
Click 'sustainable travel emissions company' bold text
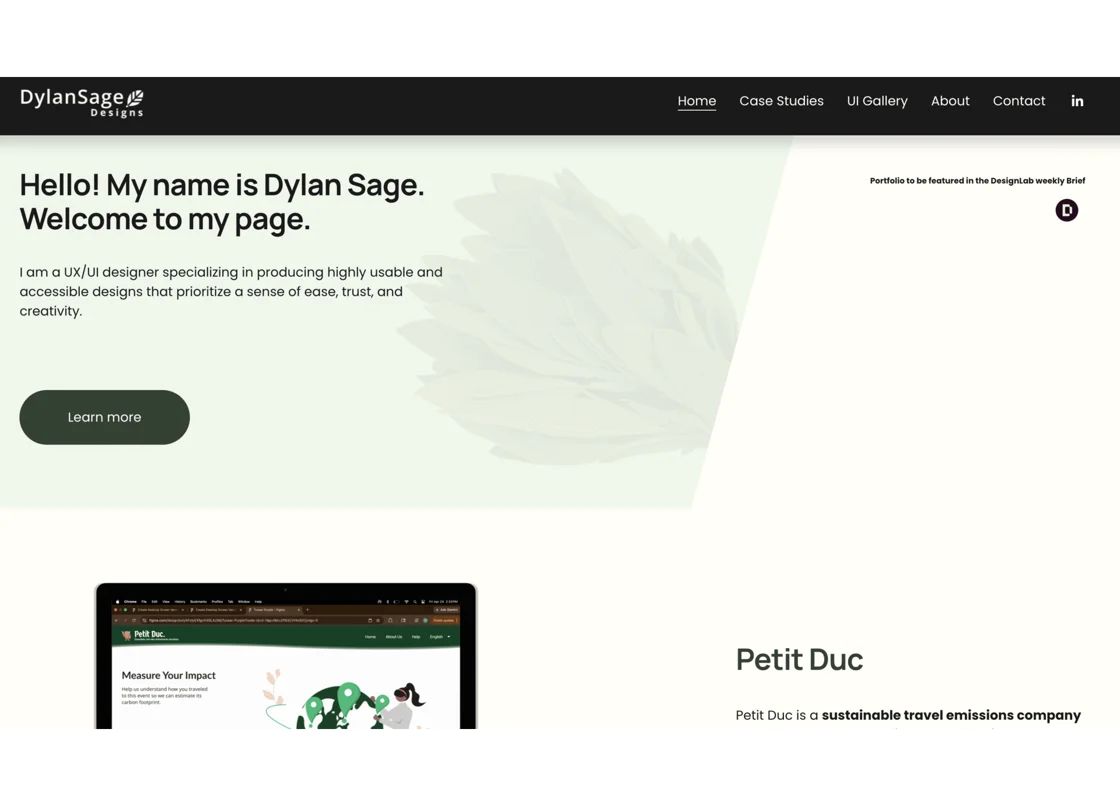pyautogui.click(x=951, y=715)
